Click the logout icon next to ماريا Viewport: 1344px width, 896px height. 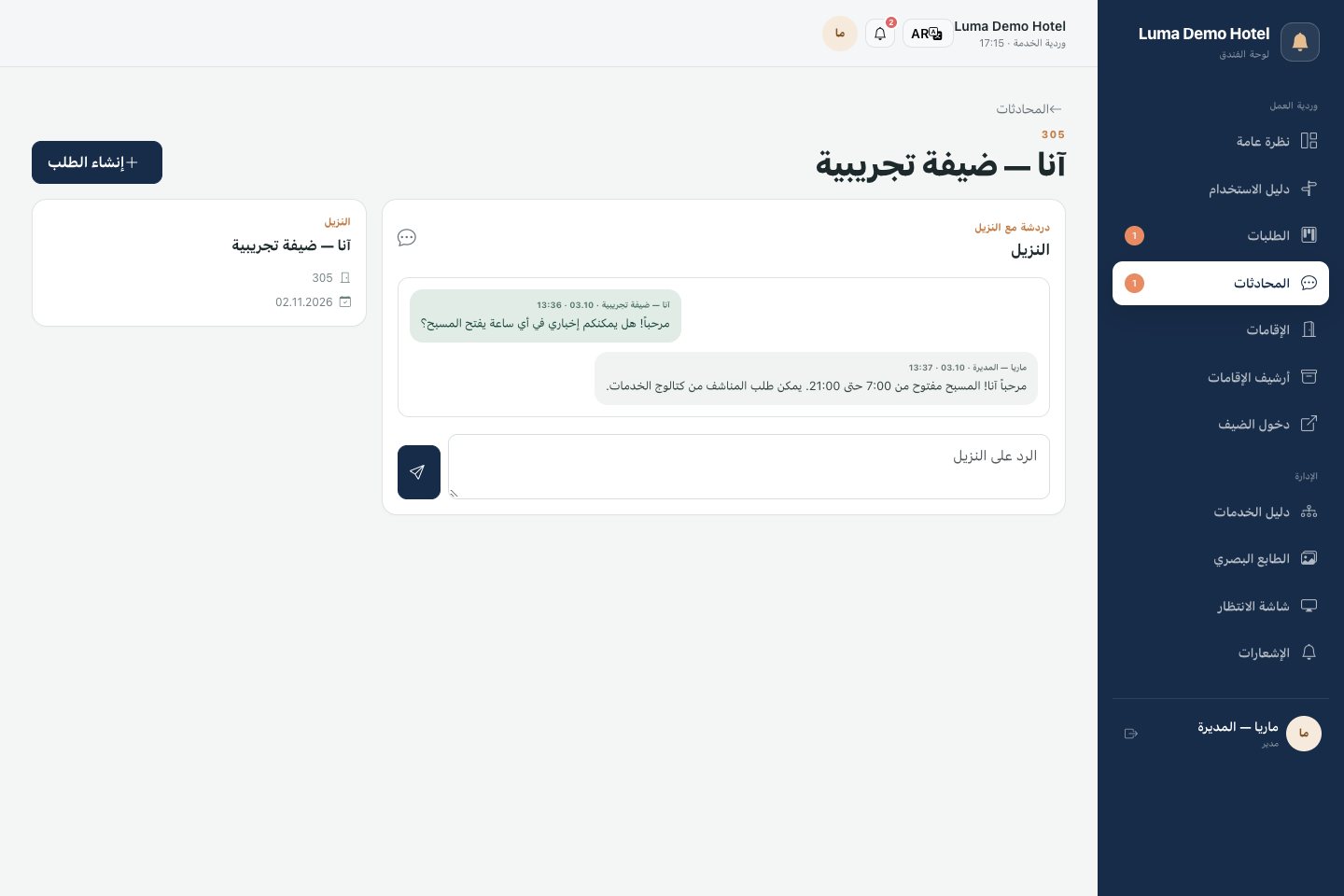[1131, 734]
